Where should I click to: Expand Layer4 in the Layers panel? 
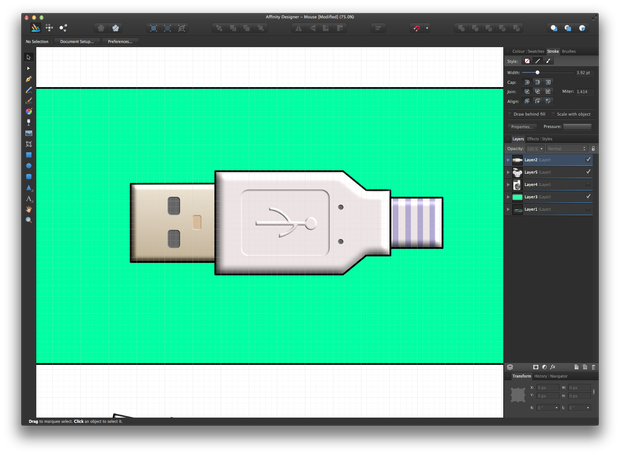tap(508, 185)
